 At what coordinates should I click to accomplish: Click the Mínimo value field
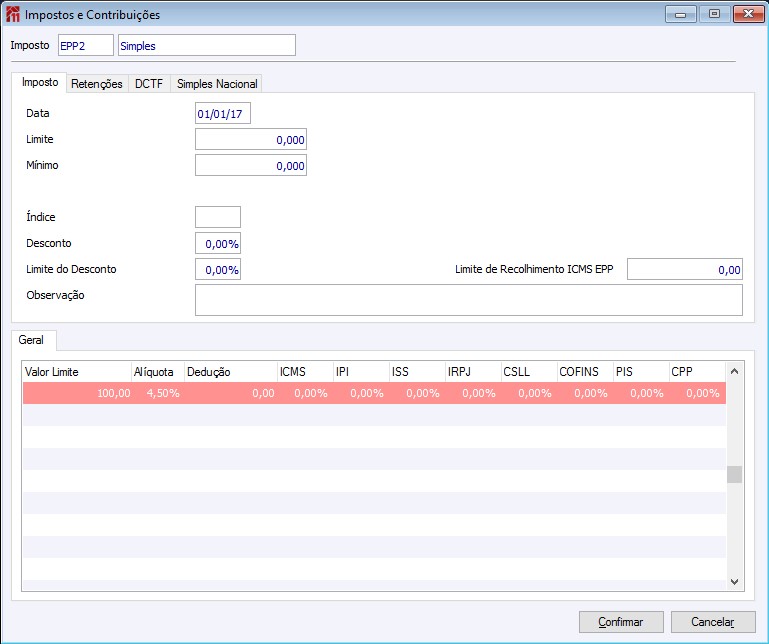coord(251,165)
